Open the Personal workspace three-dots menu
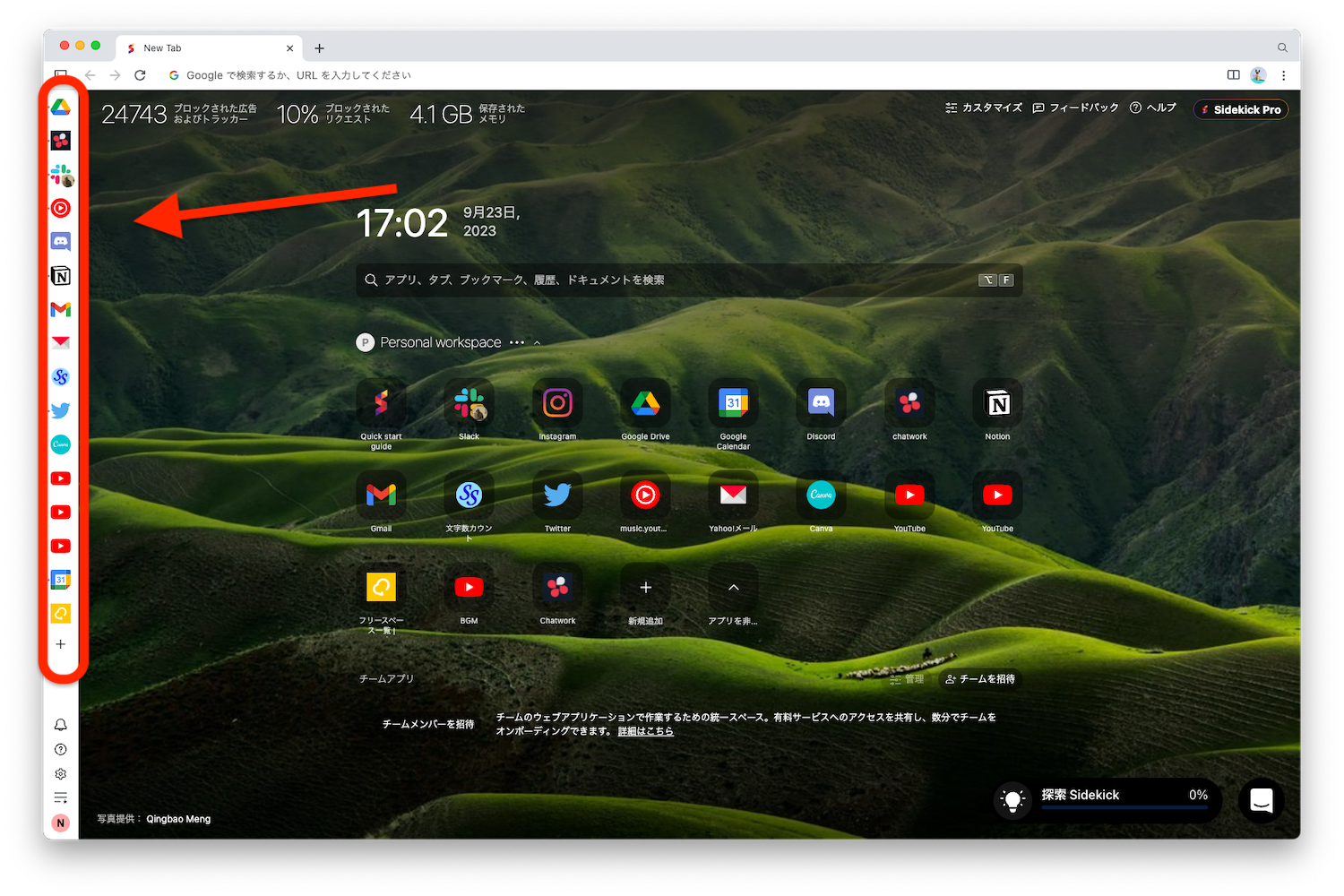Viewport: 1344px width, 896px height. tap(517, 343)
